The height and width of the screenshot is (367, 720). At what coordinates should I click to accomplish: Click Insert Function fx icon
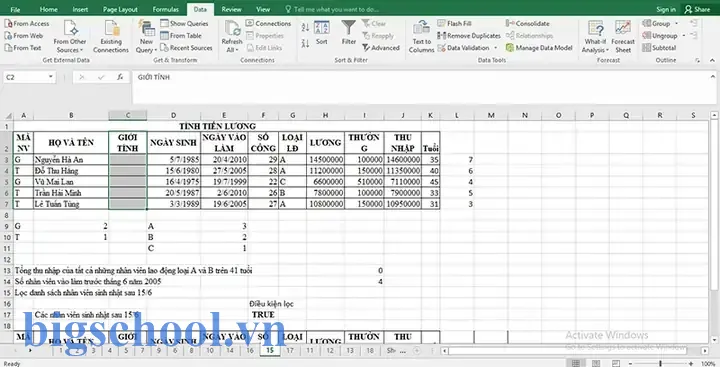(x=120, y=77)
